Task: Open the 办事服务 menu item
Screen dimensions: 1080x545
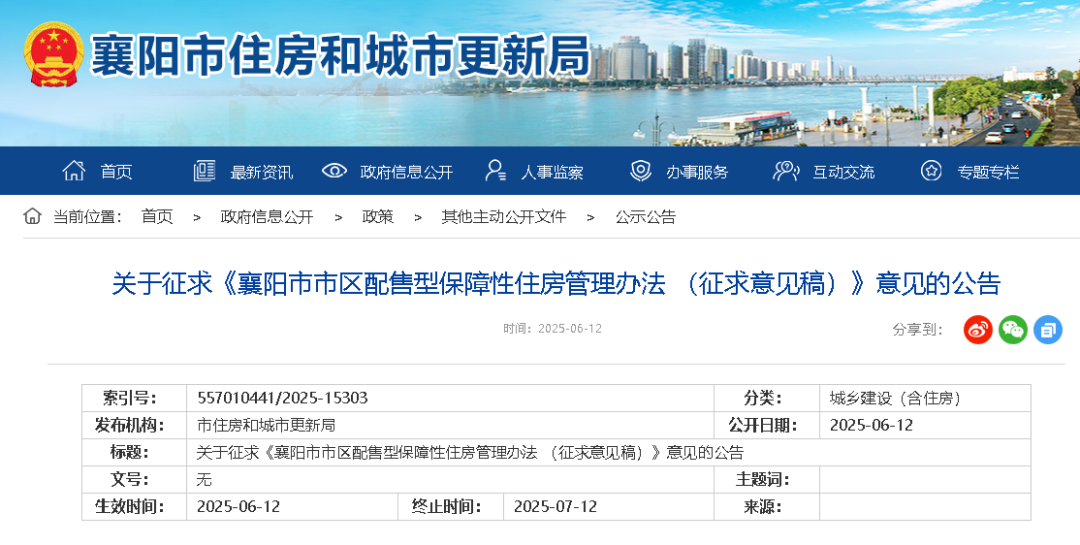Action: click(697, 172)
